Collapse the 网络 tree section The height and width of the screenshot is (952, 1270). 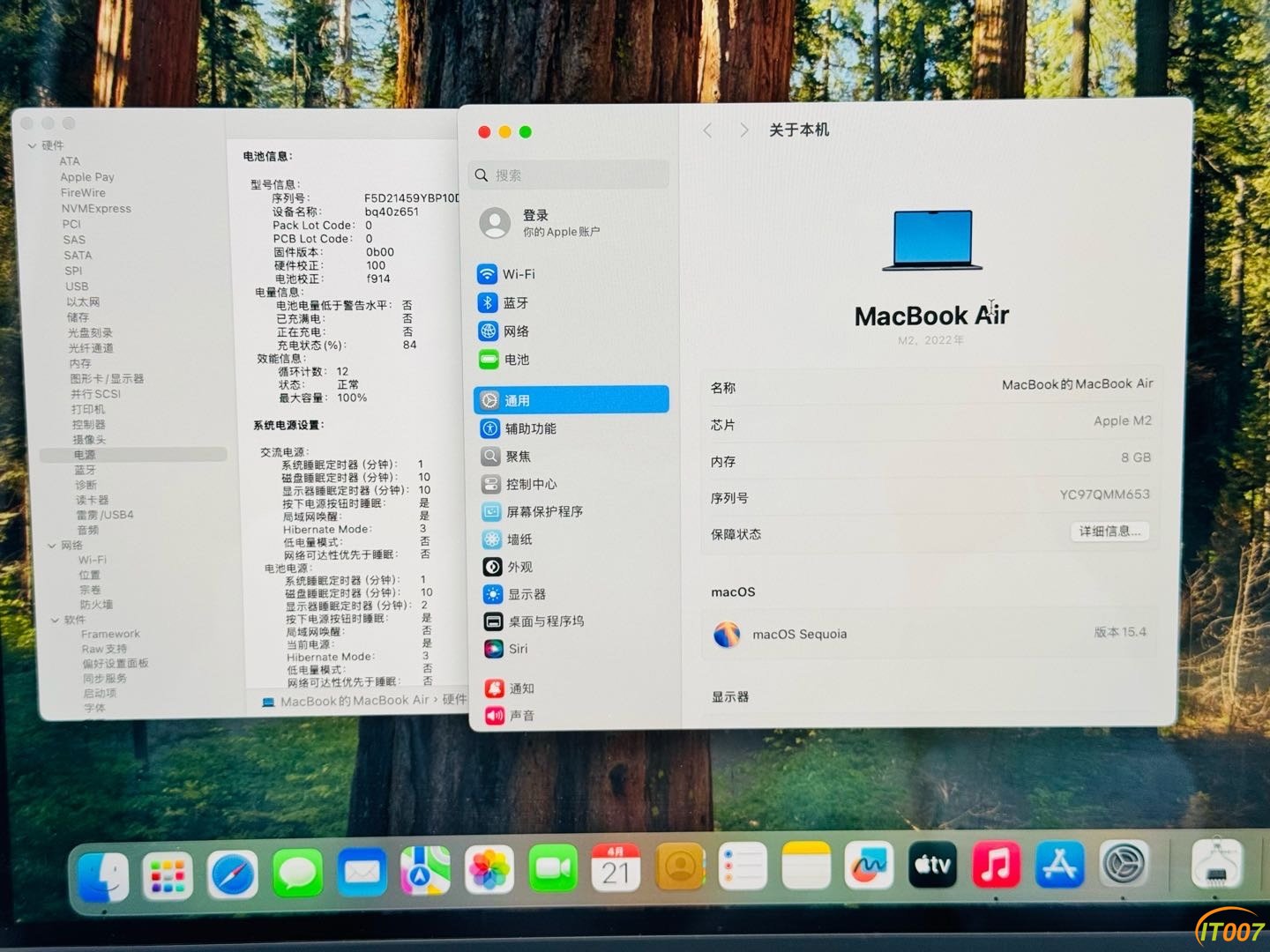(x=52, y=546)
